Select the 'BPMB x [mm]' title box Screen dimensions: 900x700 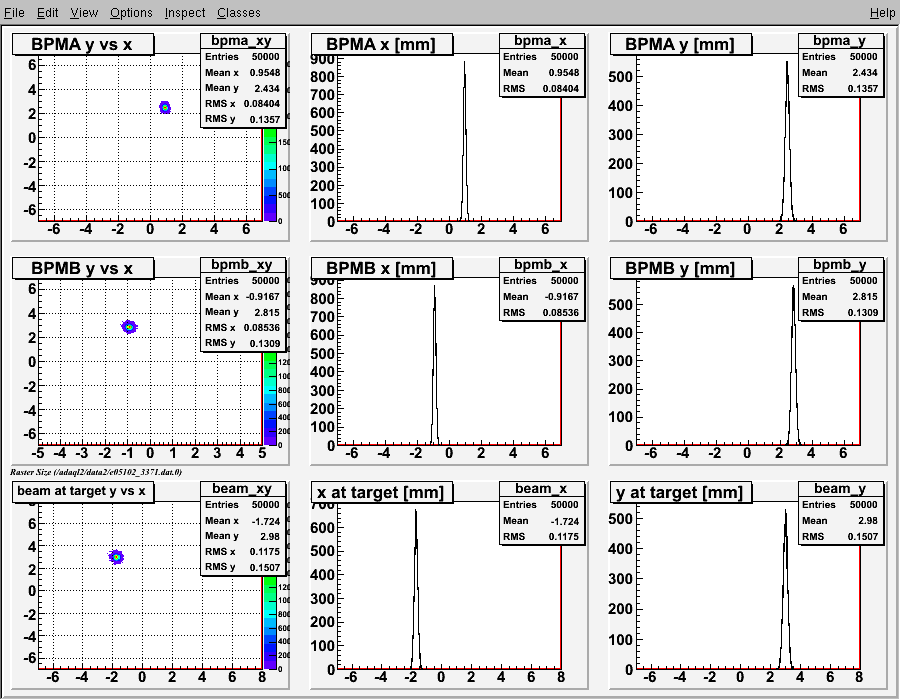click(x=381, y=268)
